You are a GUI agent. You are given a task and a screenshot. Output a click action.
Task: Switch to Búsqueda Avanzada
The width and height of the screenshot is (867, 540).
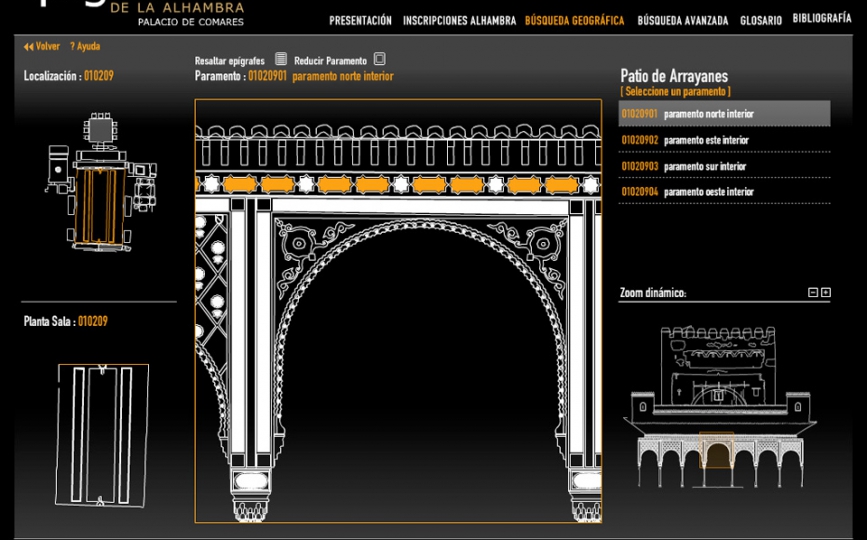pyautogui.click(x=682, y=20)
